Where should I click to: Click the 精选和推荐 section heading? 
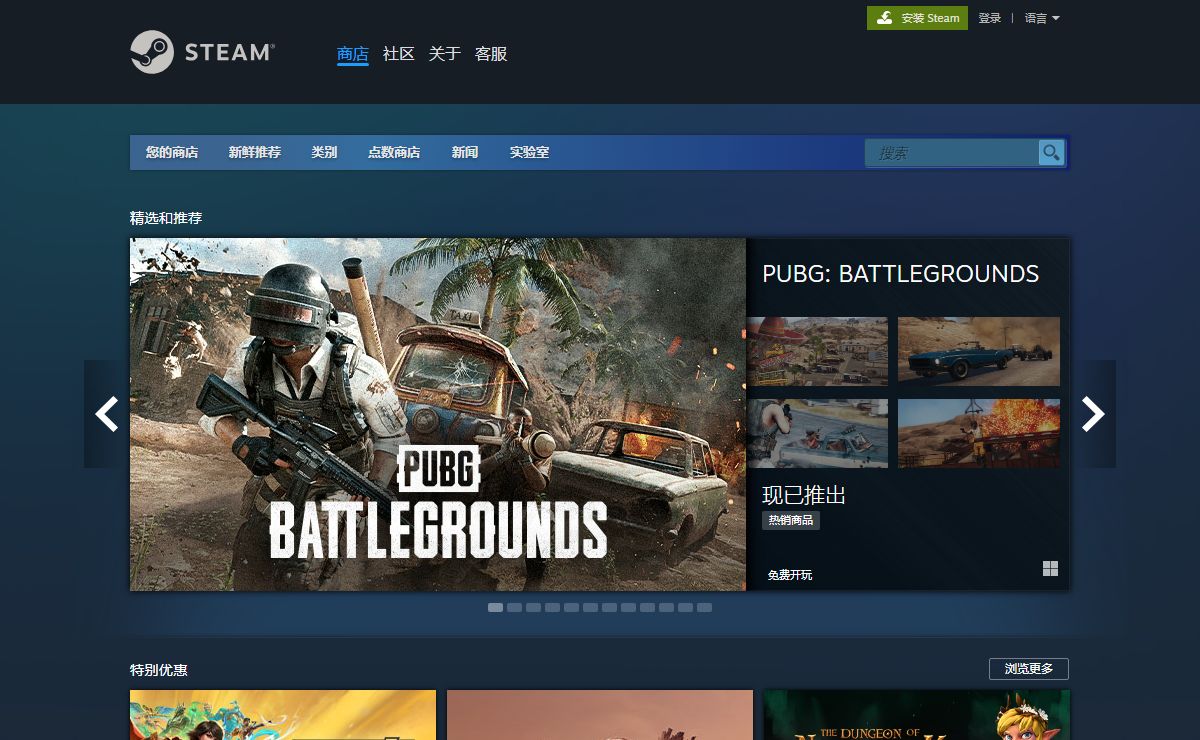(166, 218)
